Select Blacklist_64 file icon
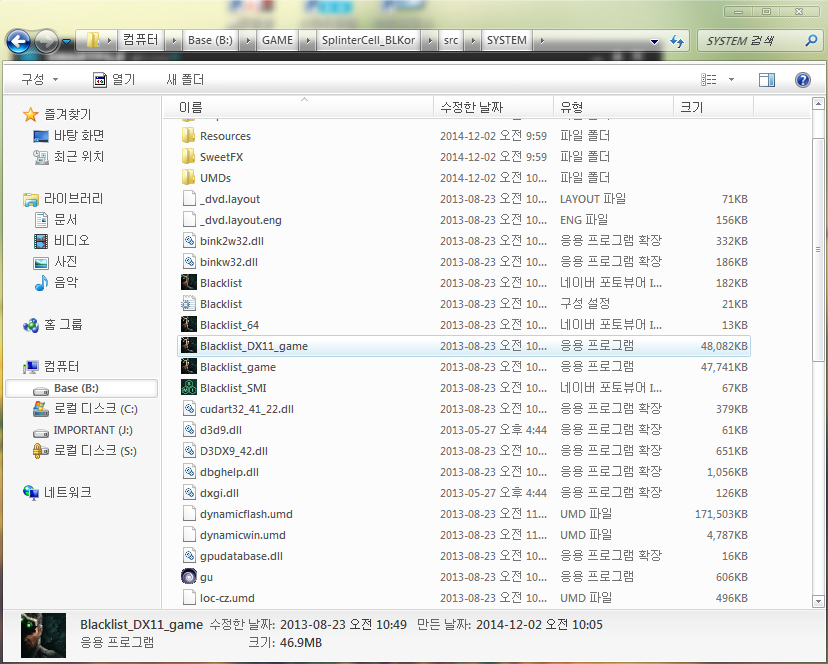This screenshot has height=664, width=828. click(189, 325)
